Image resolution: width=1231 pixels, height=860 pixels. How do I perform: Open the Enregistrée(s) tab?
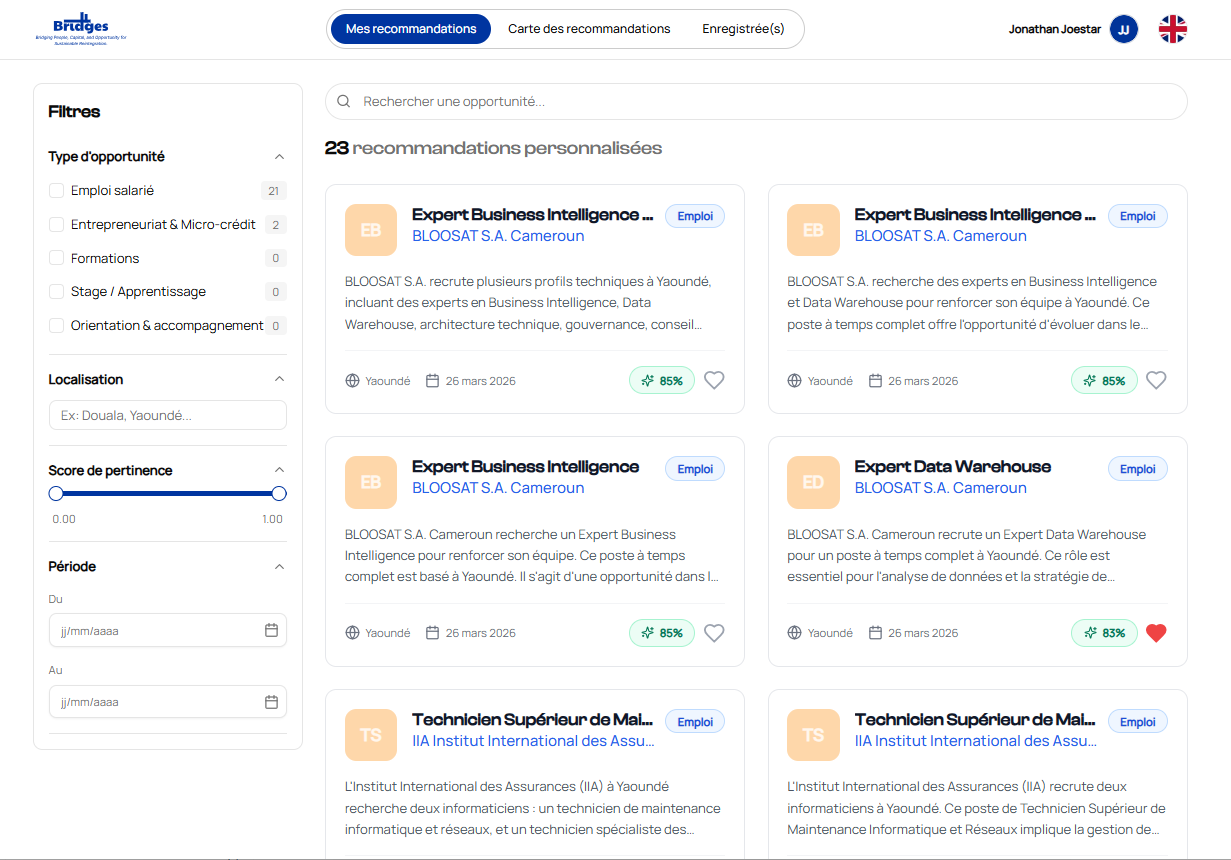(x=743, y=29)
